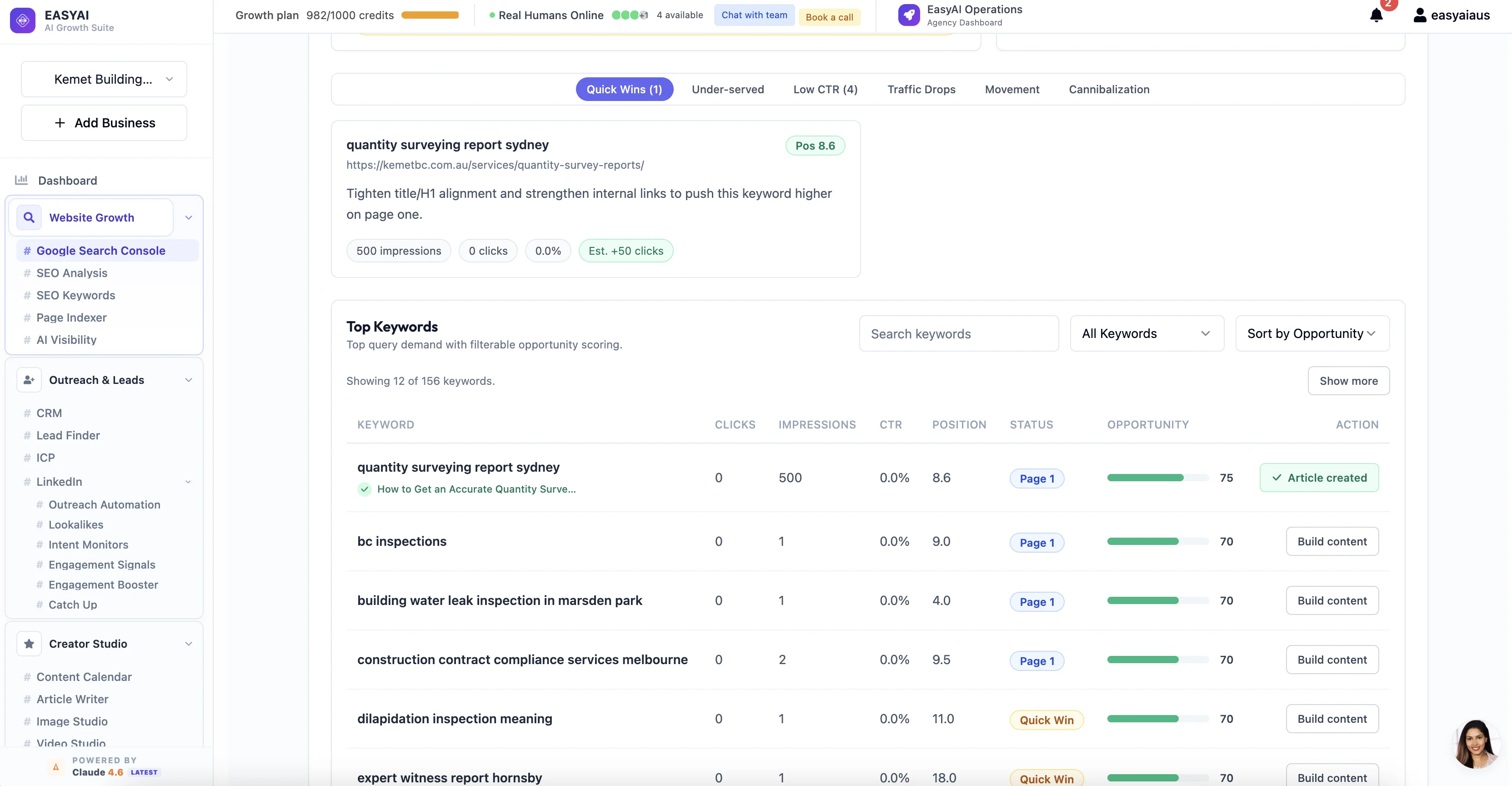Select the Quick Wins (1) tab
Viewport: 1512px width, 786px height.
(624, 89)
